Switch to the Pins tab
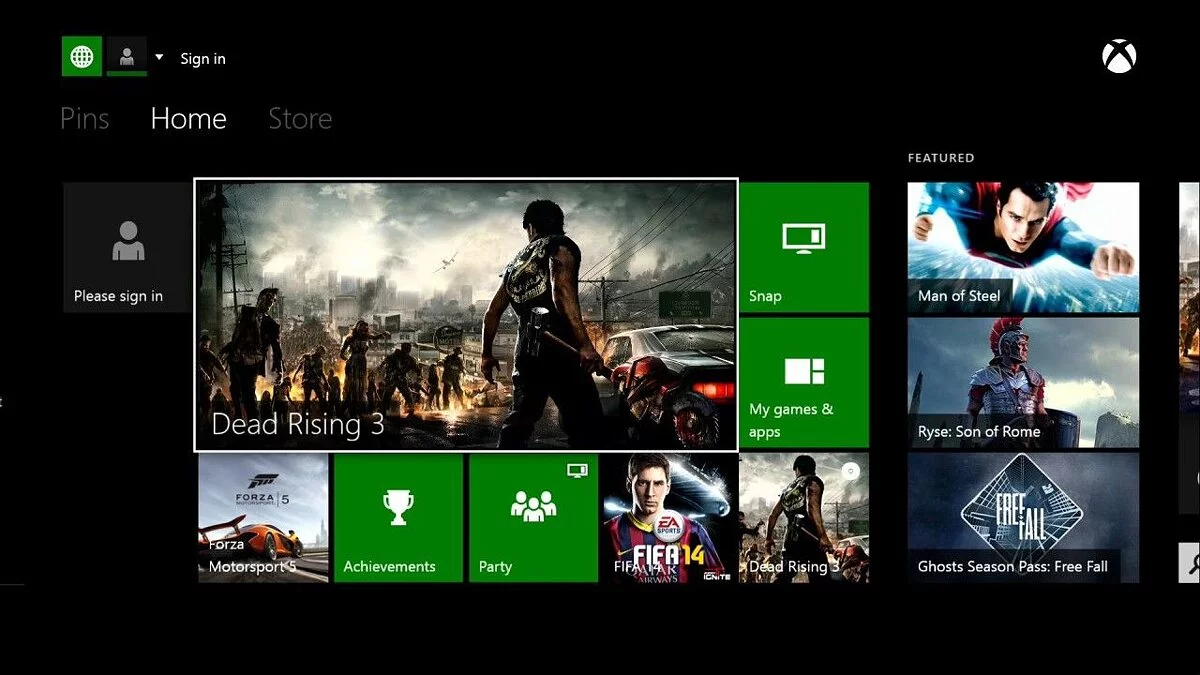The height and width of the screenshot is (675, 1200). click(x=85, y=119)
